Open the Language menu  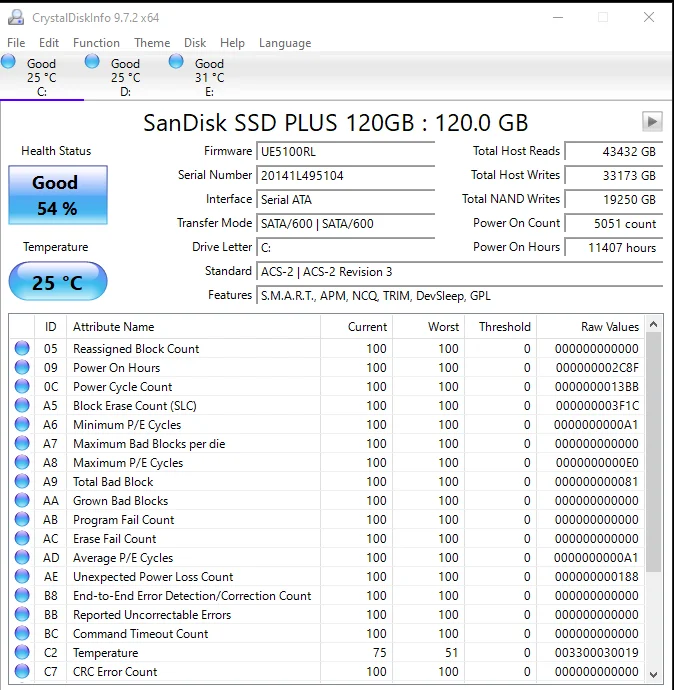285,43
